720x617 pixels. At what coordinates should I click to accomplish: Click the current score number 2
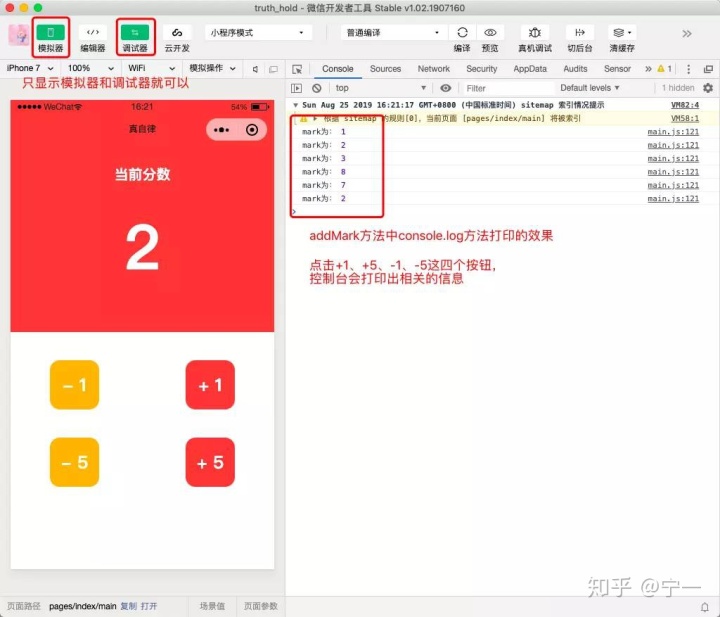tap(142, 248)
